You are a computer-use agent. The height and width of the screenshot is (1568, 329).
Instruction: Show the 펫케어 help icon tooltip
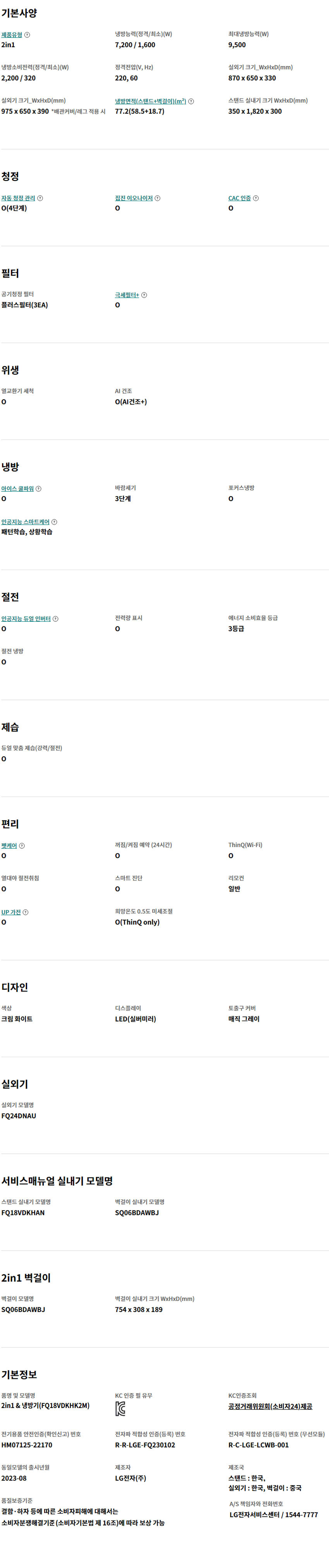22,845
